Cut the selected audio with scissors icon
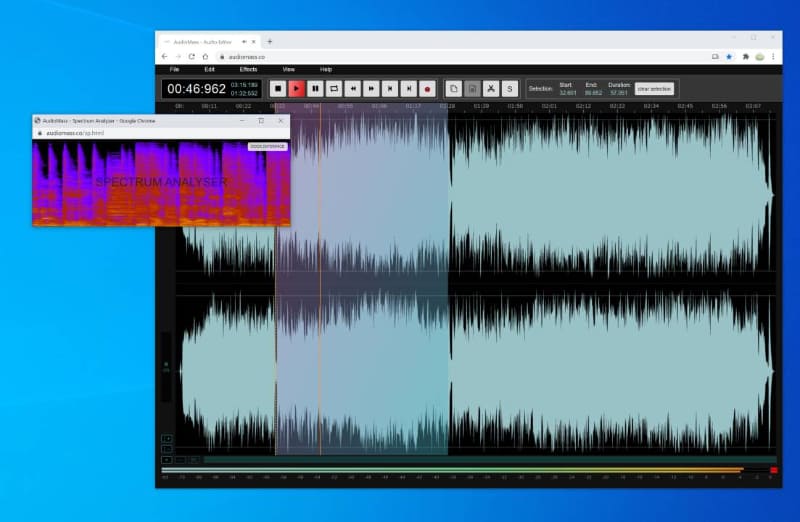Image resolution: width=800 pixels, height=522 pixels. 491,89
